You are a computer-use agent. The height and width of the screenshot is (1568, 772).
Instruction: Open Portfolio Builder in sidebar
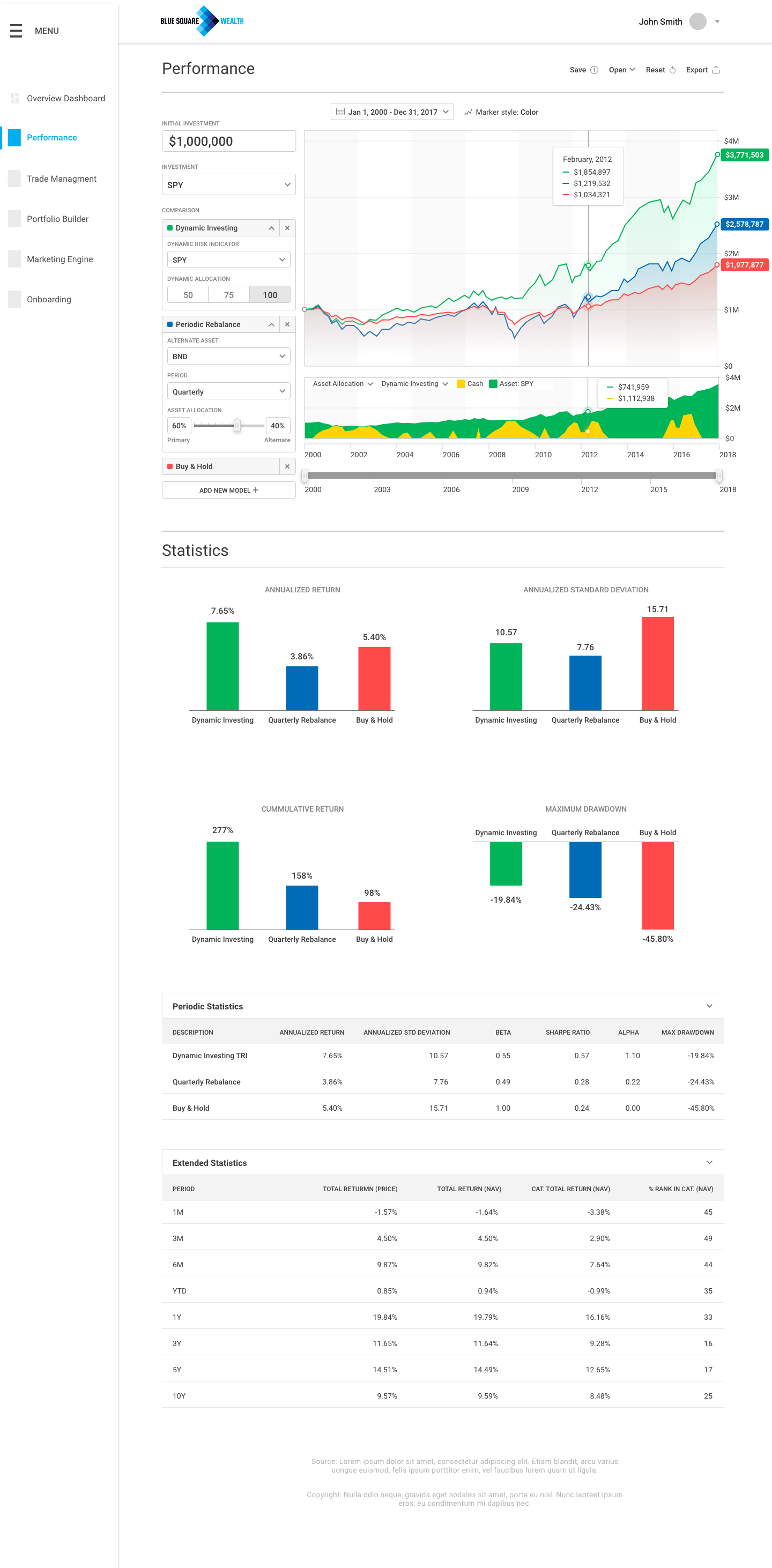click(58, 219)
